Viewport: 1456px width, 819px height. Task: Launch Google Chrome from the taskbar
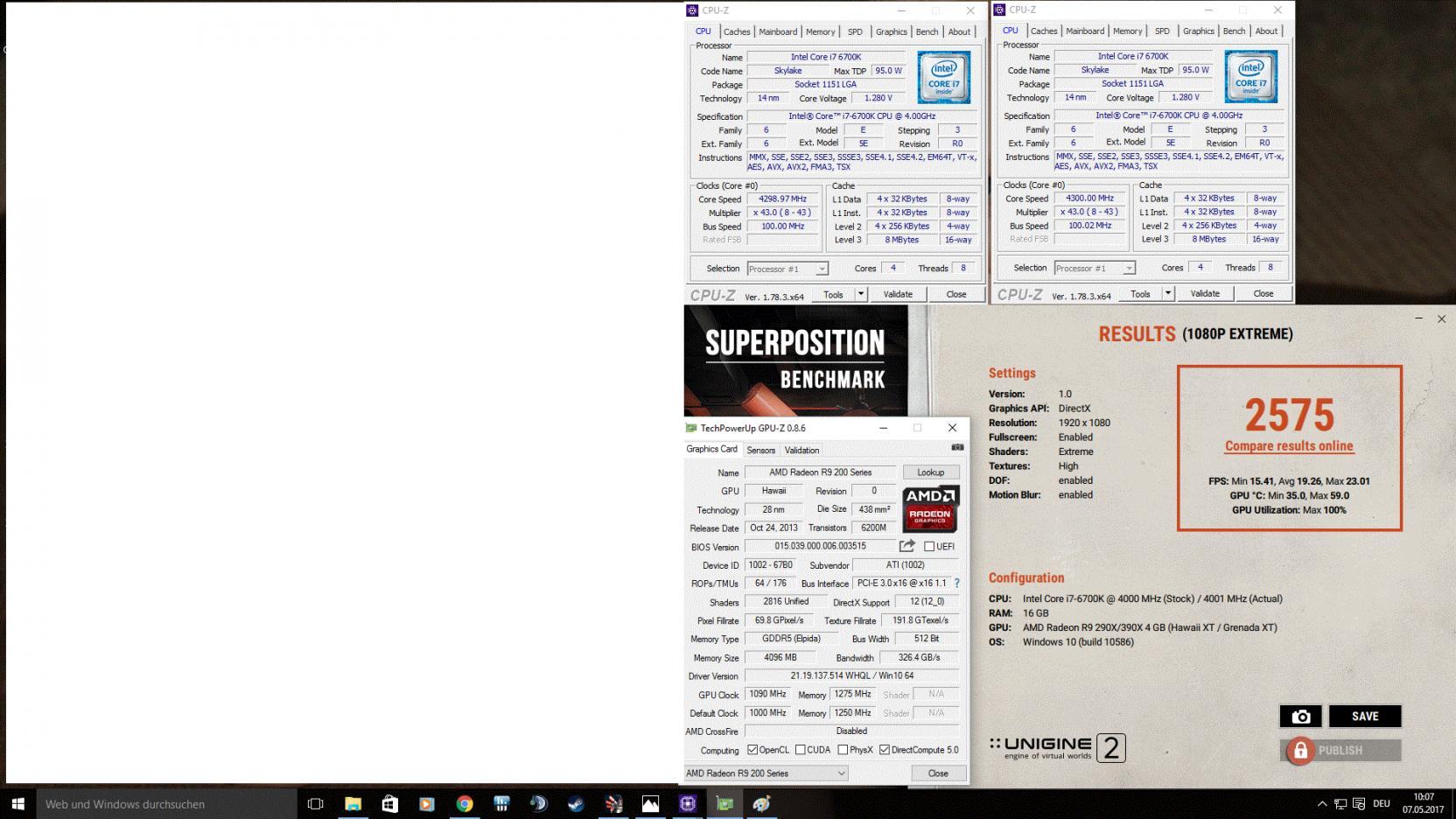(x=465, y=803)
